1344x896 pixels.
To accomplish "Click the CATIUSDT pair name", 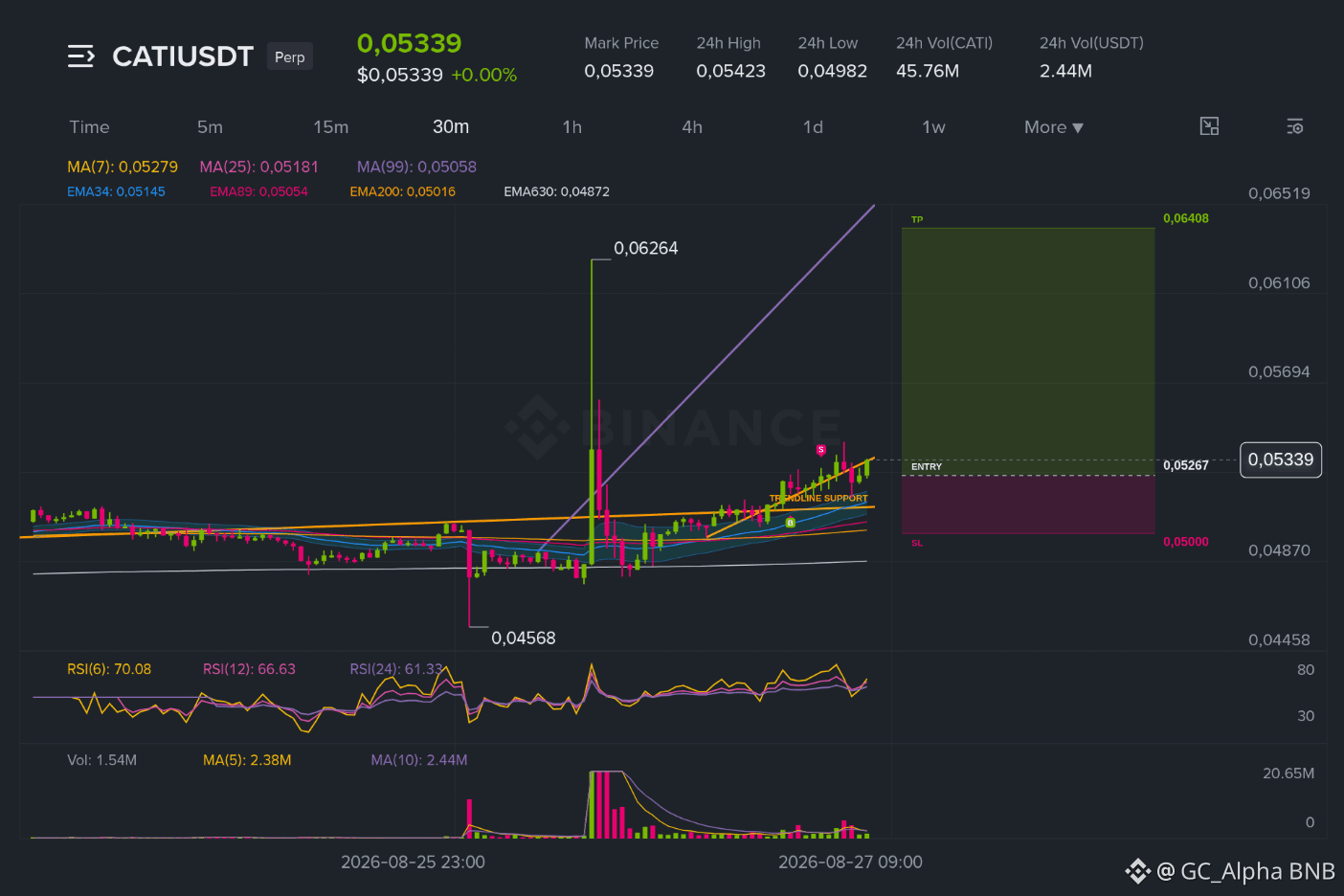I will pos(183,56).
